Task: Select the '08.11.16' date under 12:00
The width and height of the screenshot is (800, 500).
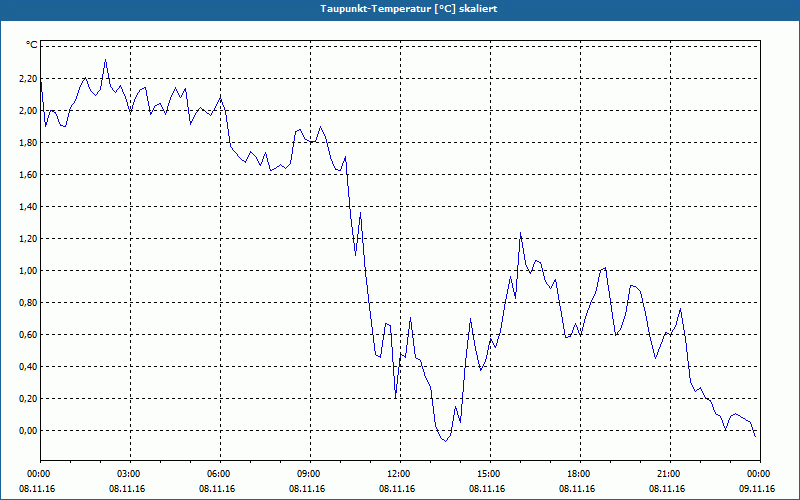Action: 397,489
